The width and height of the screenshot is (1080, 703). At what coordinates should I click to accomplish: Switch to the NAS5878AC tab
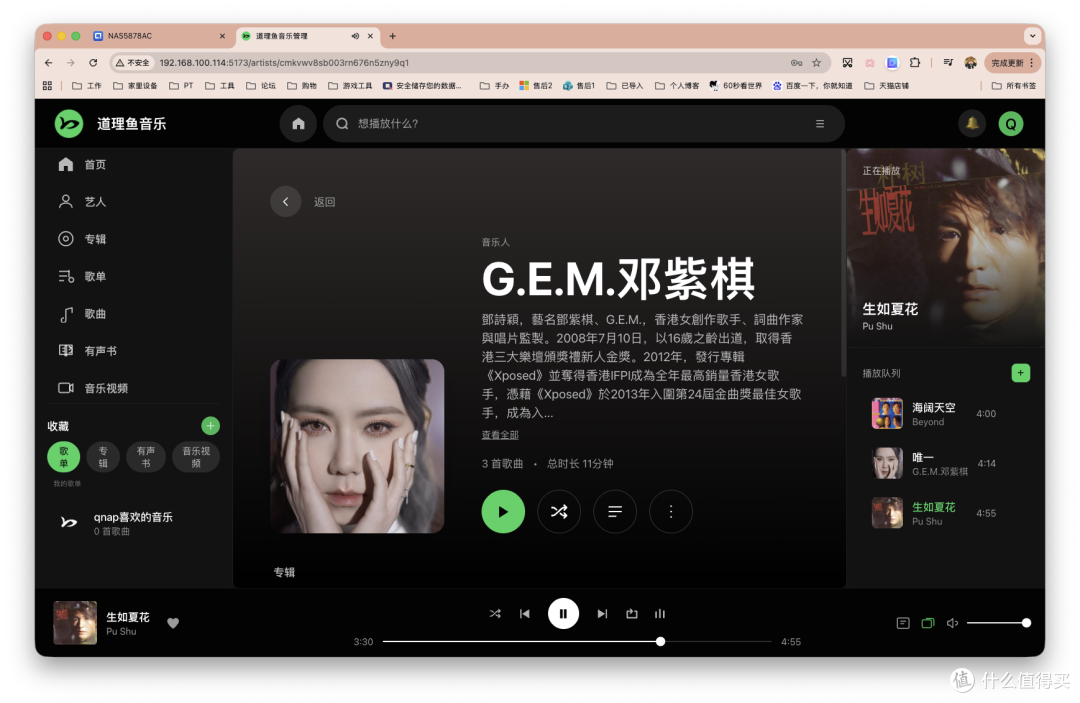(x=160, y=36)
